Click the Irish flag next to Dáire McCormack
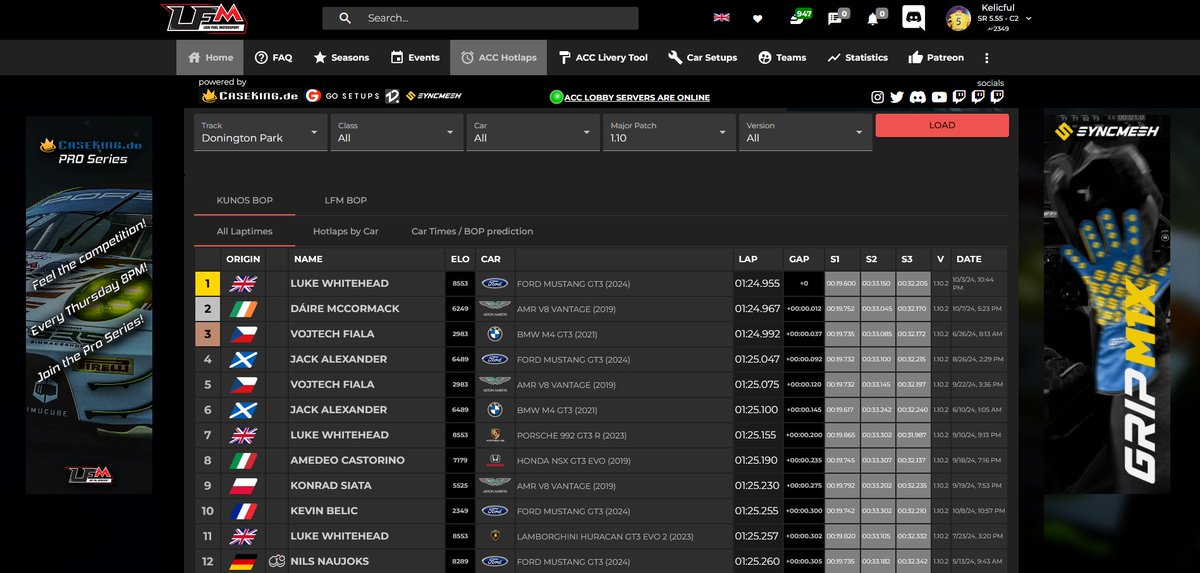The image size is (1200, 573). pyautogui.click(x=243, y=309)
